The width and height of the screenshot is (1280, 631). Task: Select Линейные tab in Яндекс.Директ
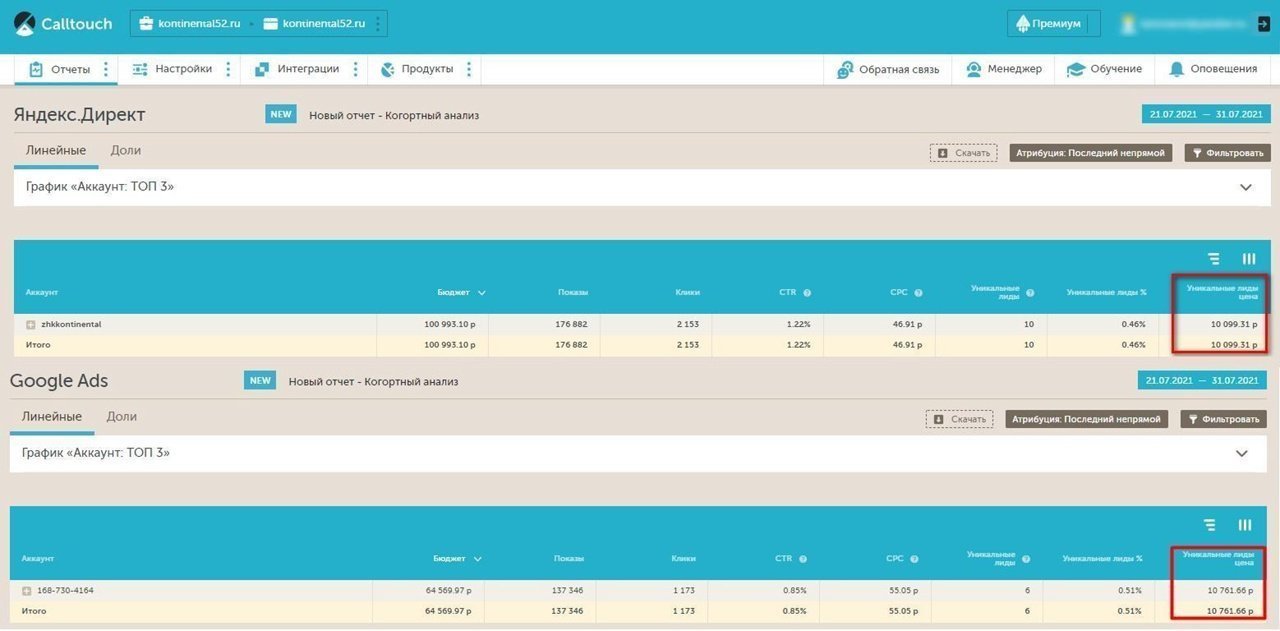[x=56, y=151]
